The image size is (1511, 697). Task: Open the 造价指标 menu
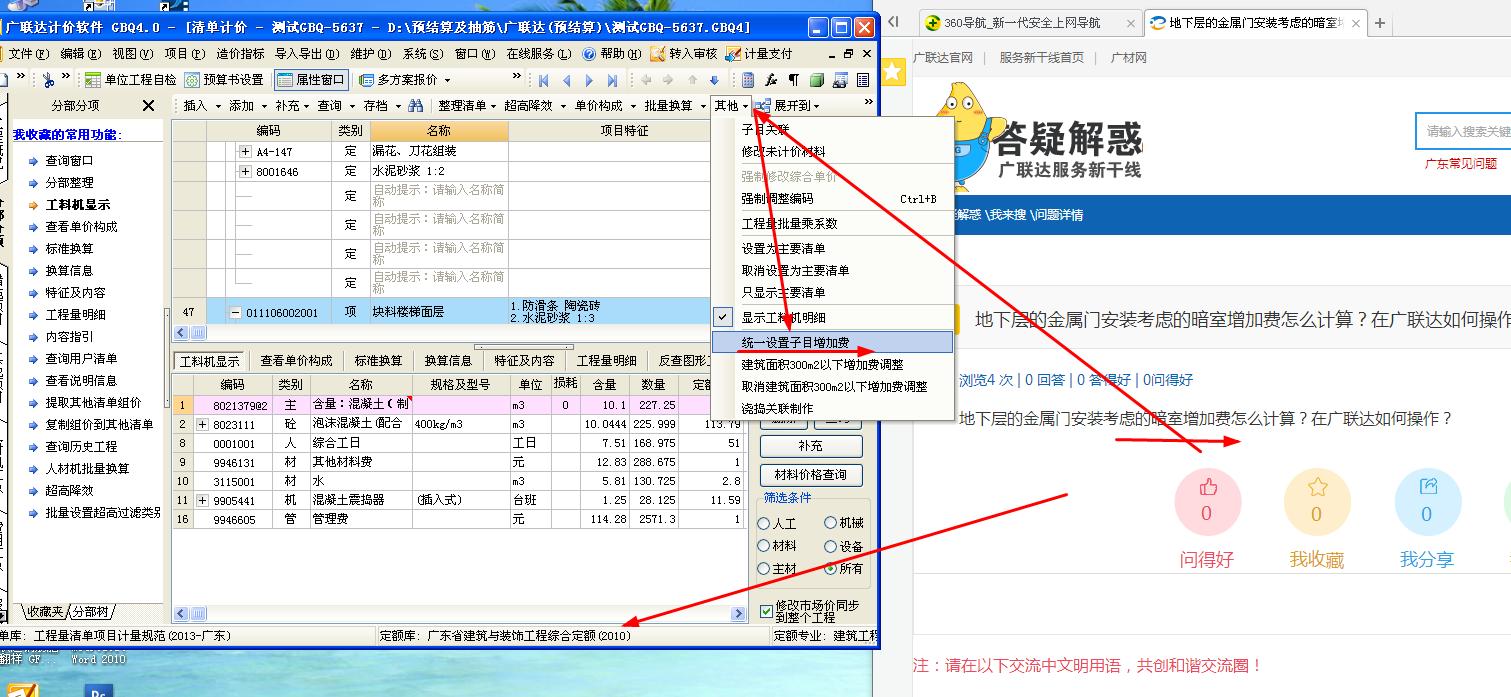[x=241, y=54]
